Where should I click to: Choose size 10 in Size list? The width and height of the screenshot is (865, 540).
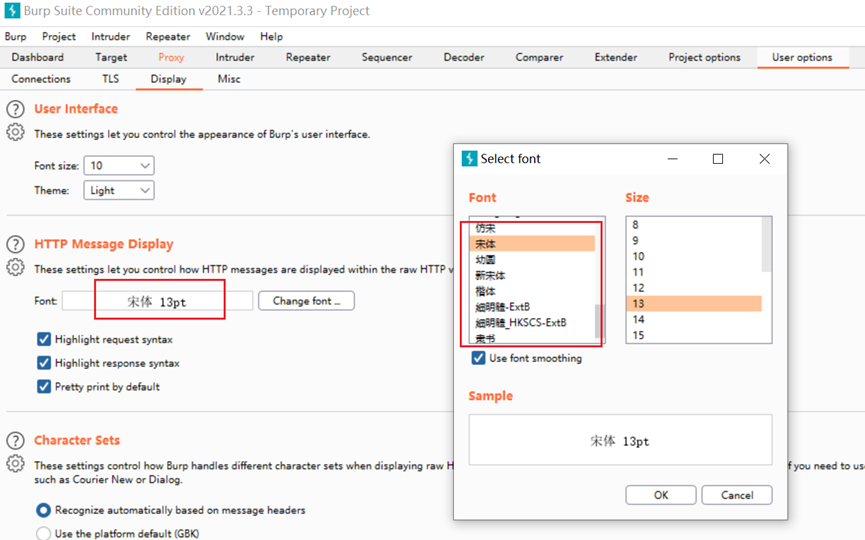[695, 256]
